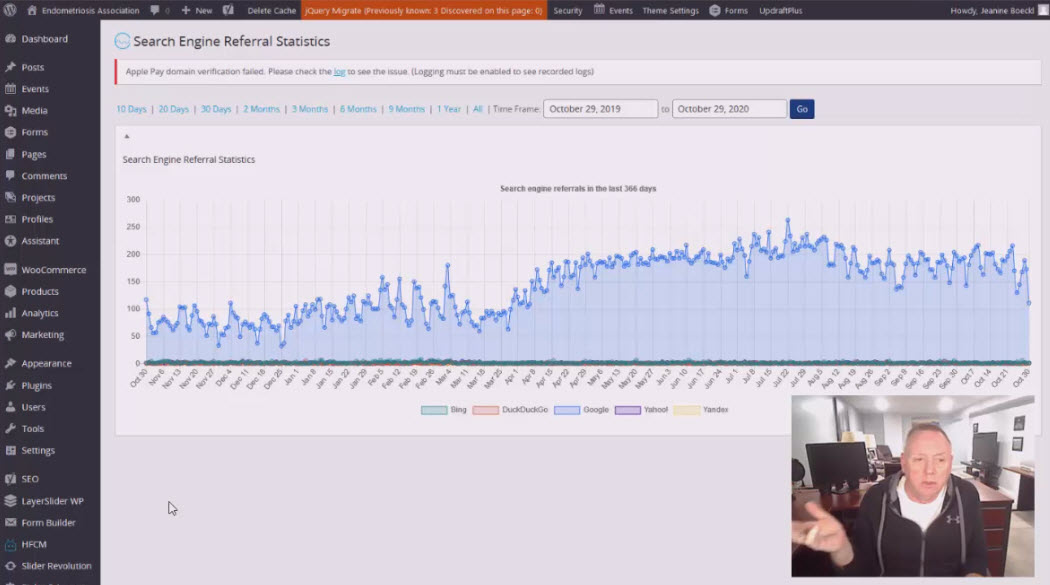Expand the New content menu

point(197,10)
